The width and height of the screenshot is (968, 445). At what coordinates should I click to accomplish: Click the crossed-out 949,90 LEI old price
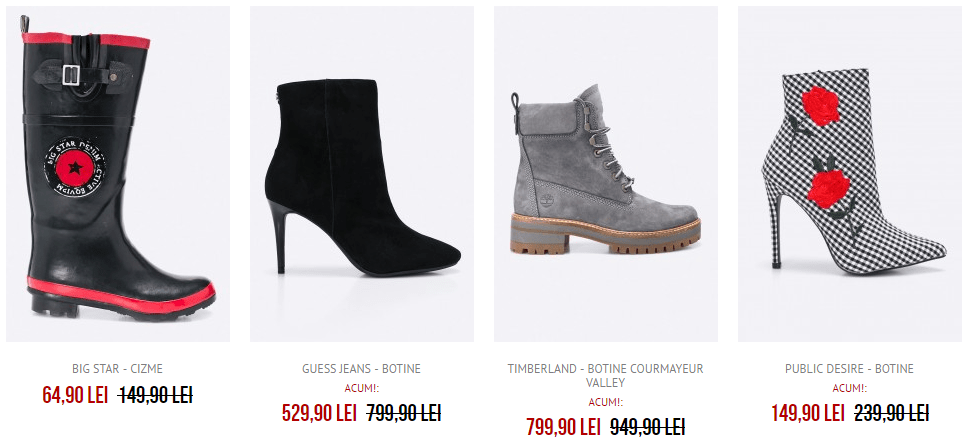[x=648, y=426]
